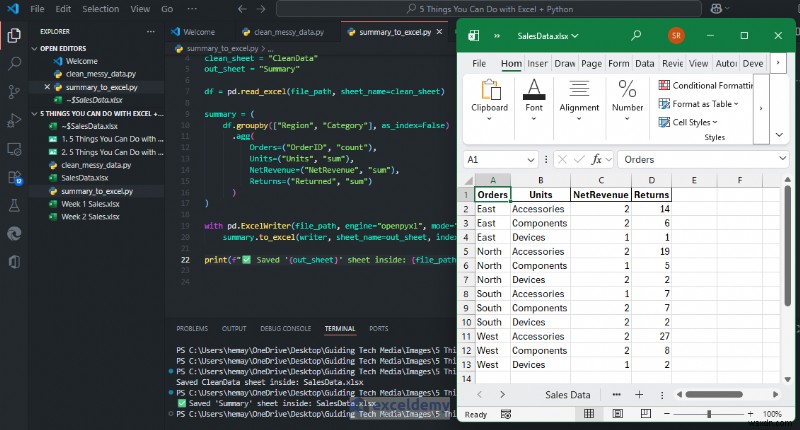Switch to the Debug Console tab

pyautogui.click(x=285, y=328)
